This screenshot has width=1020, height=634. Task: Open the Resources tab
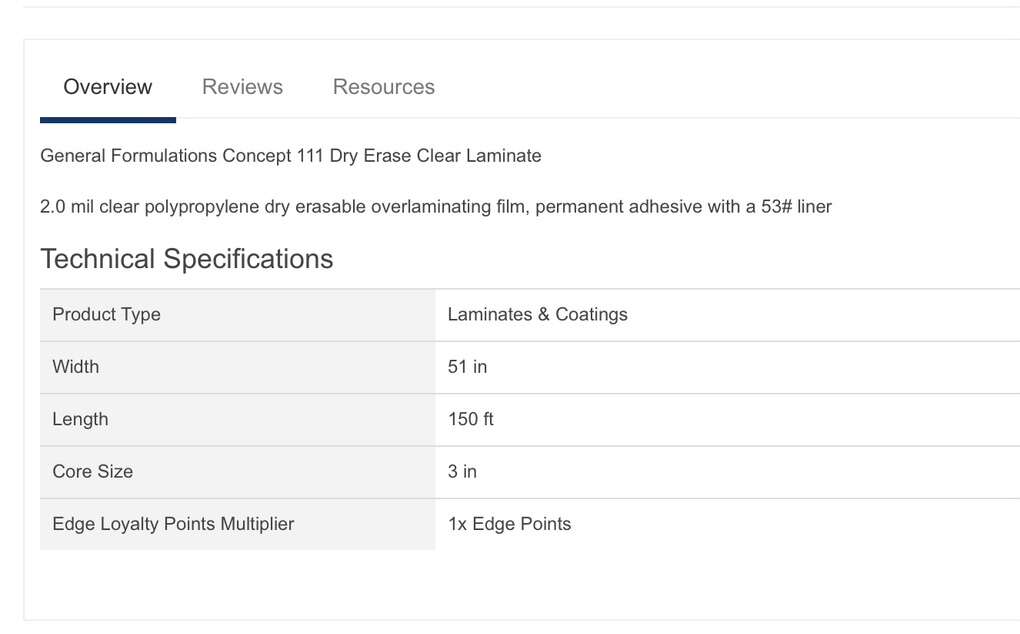click(x=383, y=87)
